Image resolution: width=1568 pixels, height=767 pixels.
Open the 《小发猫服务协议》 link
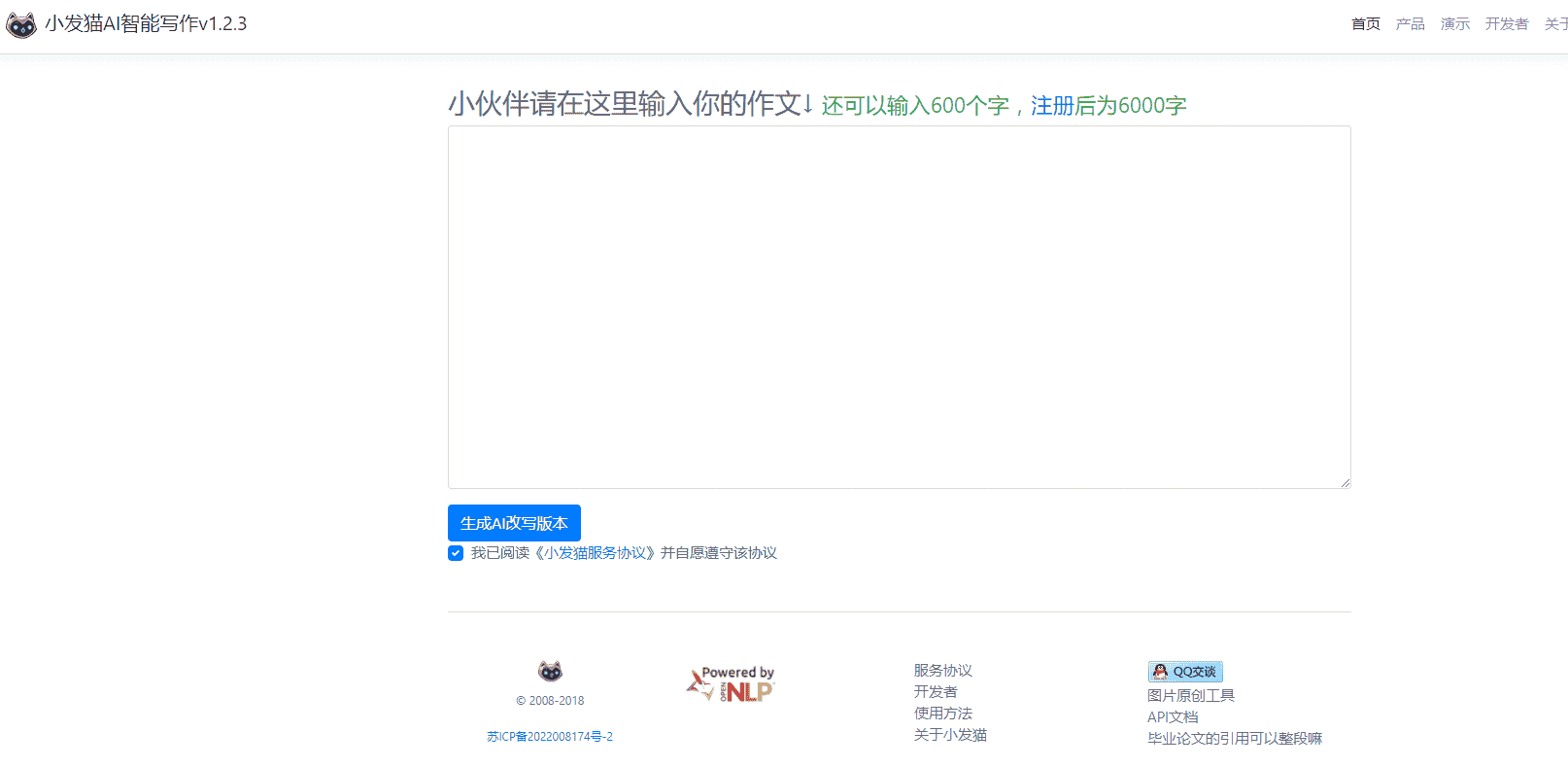tap(595, 553)
